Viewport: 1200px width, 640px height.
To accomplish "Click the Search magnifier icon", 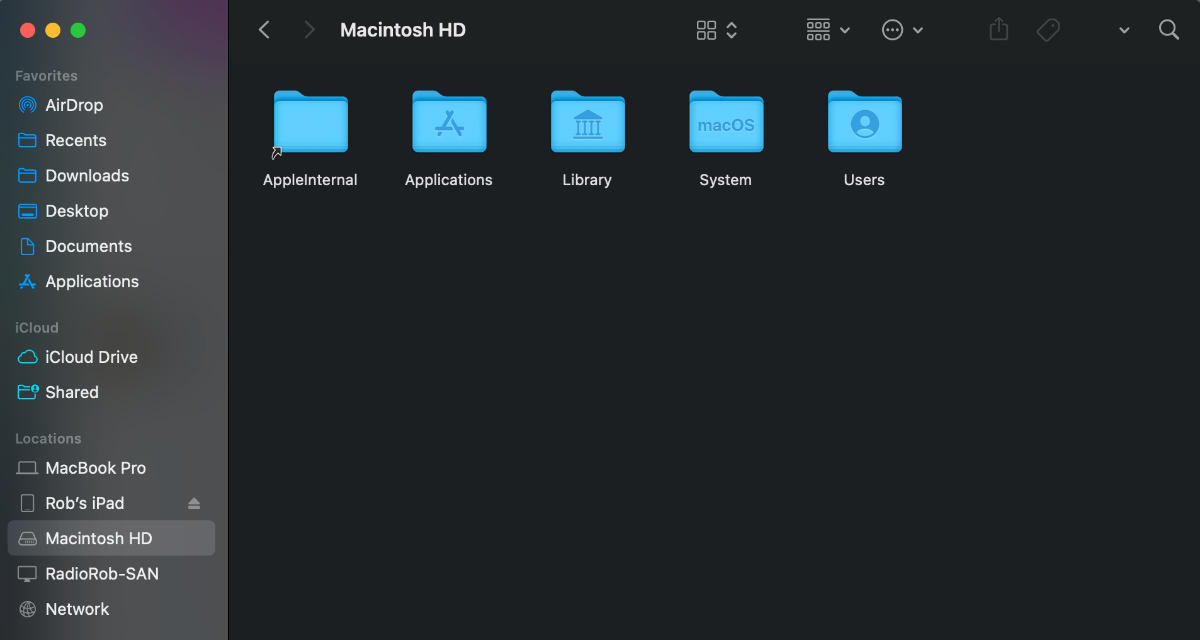I will [x=1168, y=30].
